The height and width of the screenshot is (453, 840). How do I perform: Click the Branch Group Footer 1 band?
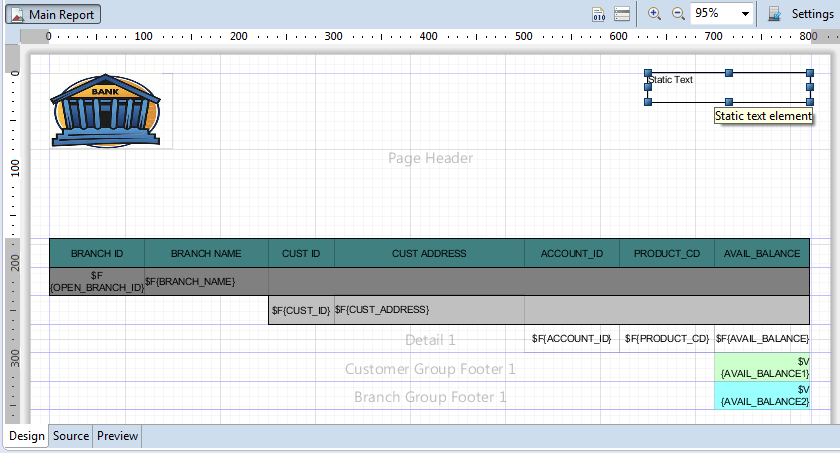coord(430,397)
